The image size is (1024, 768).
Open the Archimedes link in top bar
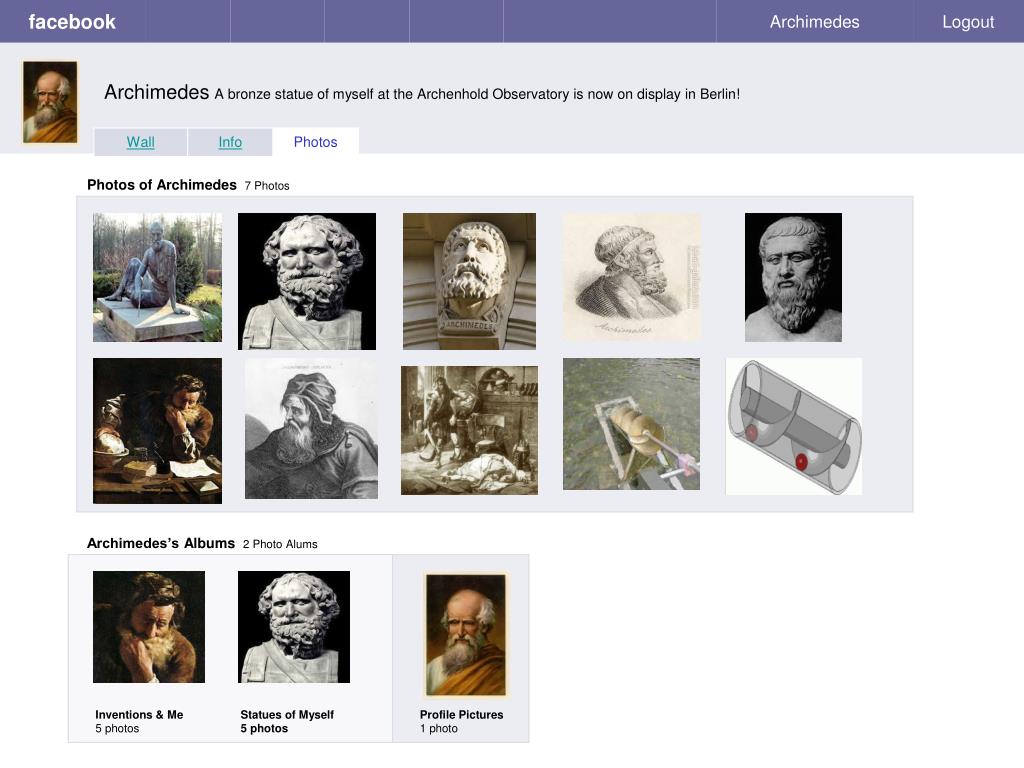tap(814, 22)
